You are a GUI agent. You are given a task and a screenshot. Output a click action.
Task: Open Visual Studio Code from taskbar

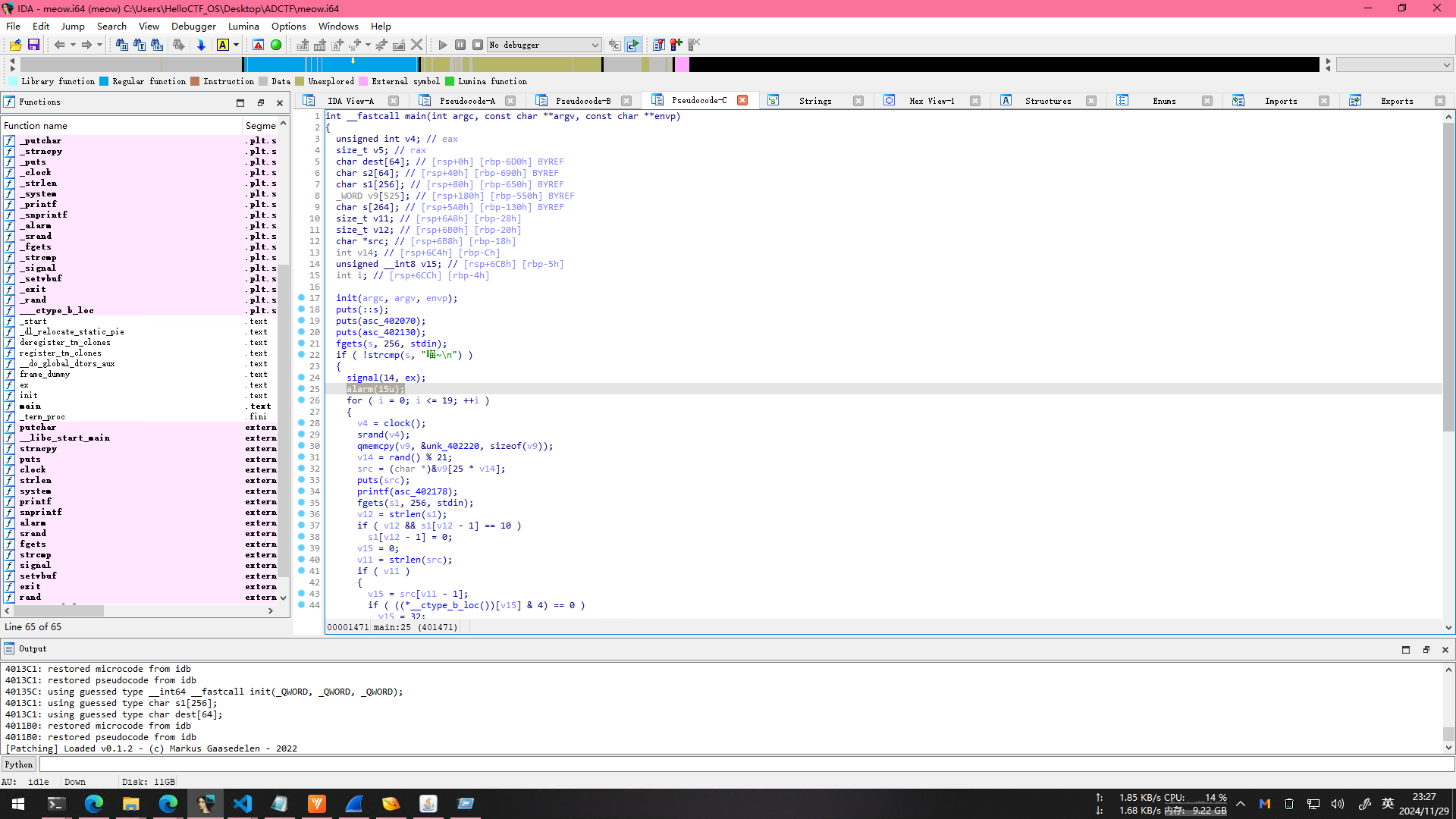(242, 803)
